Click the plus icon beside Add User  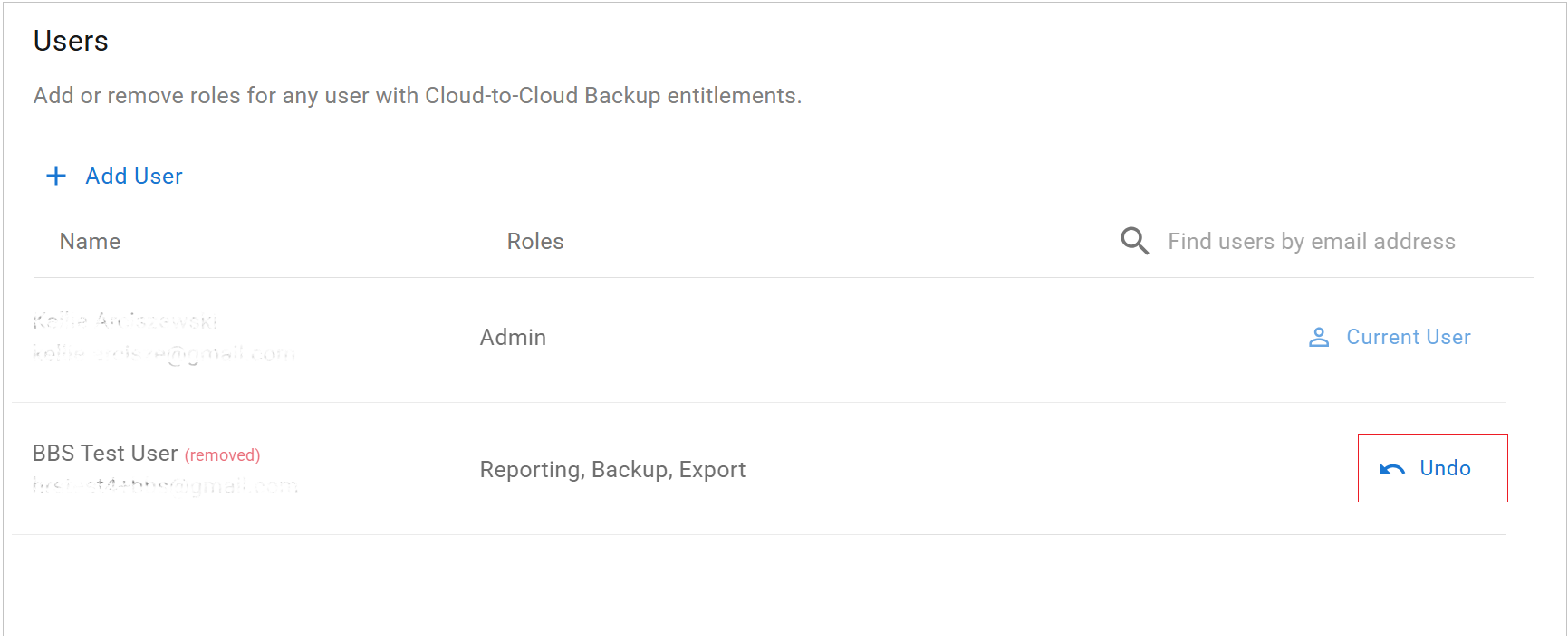56,176
